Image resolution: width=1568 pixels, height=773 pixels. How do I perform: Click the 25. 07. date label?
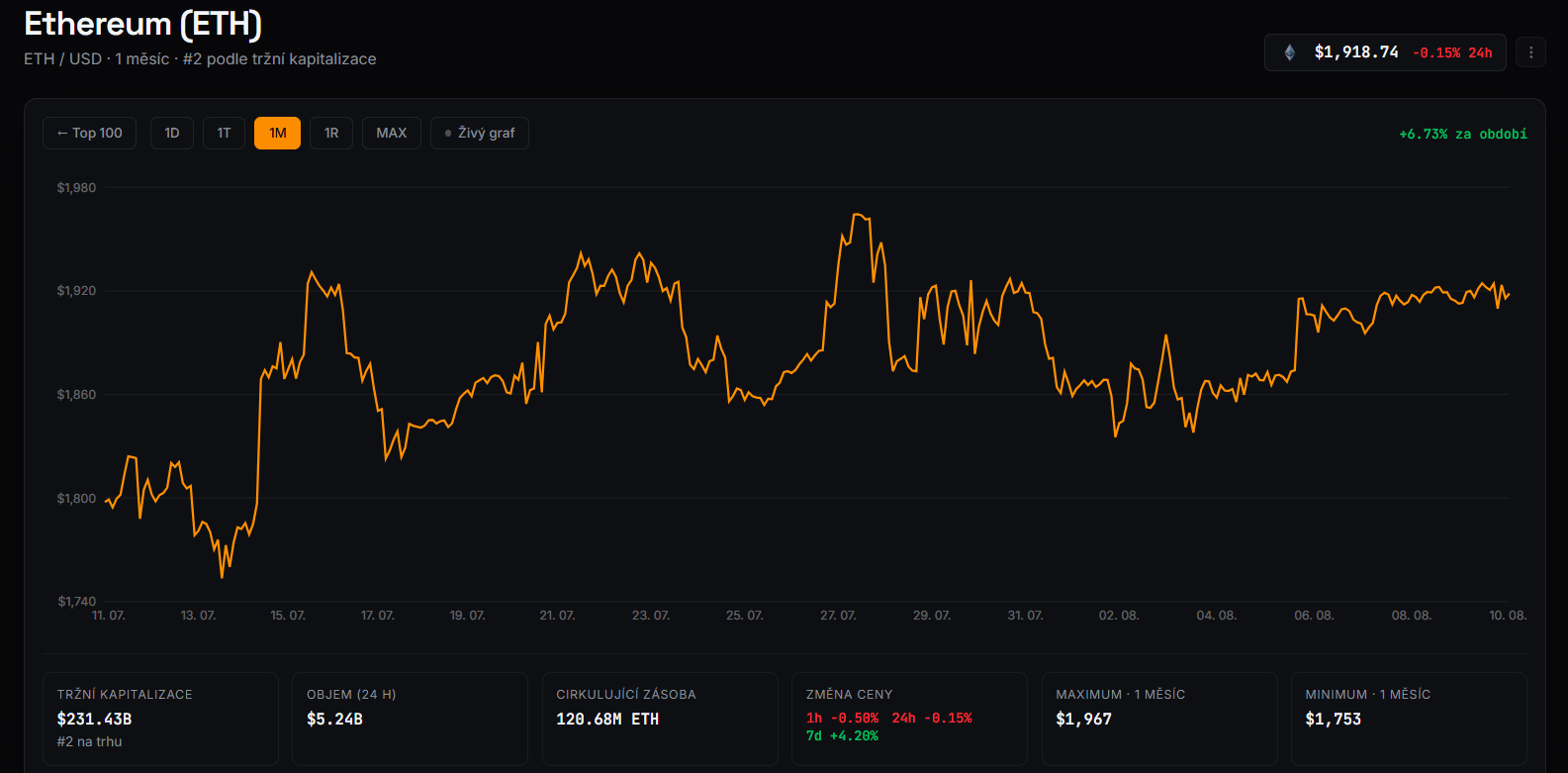[745, 616]
